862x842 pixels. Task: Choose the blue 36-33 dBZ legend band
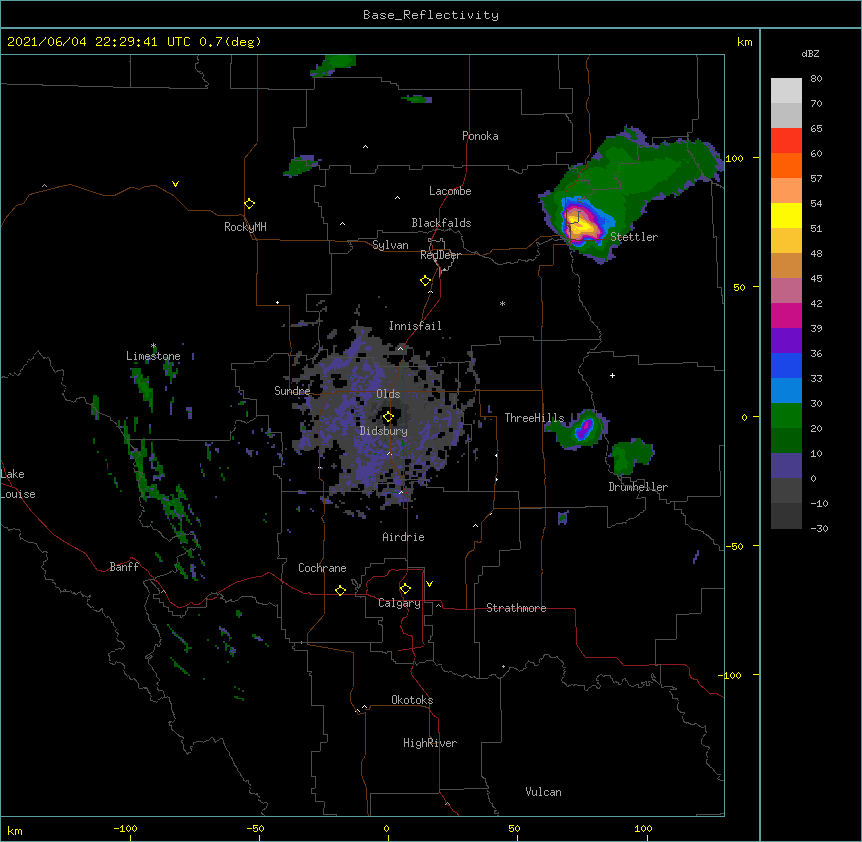(786, 366)
